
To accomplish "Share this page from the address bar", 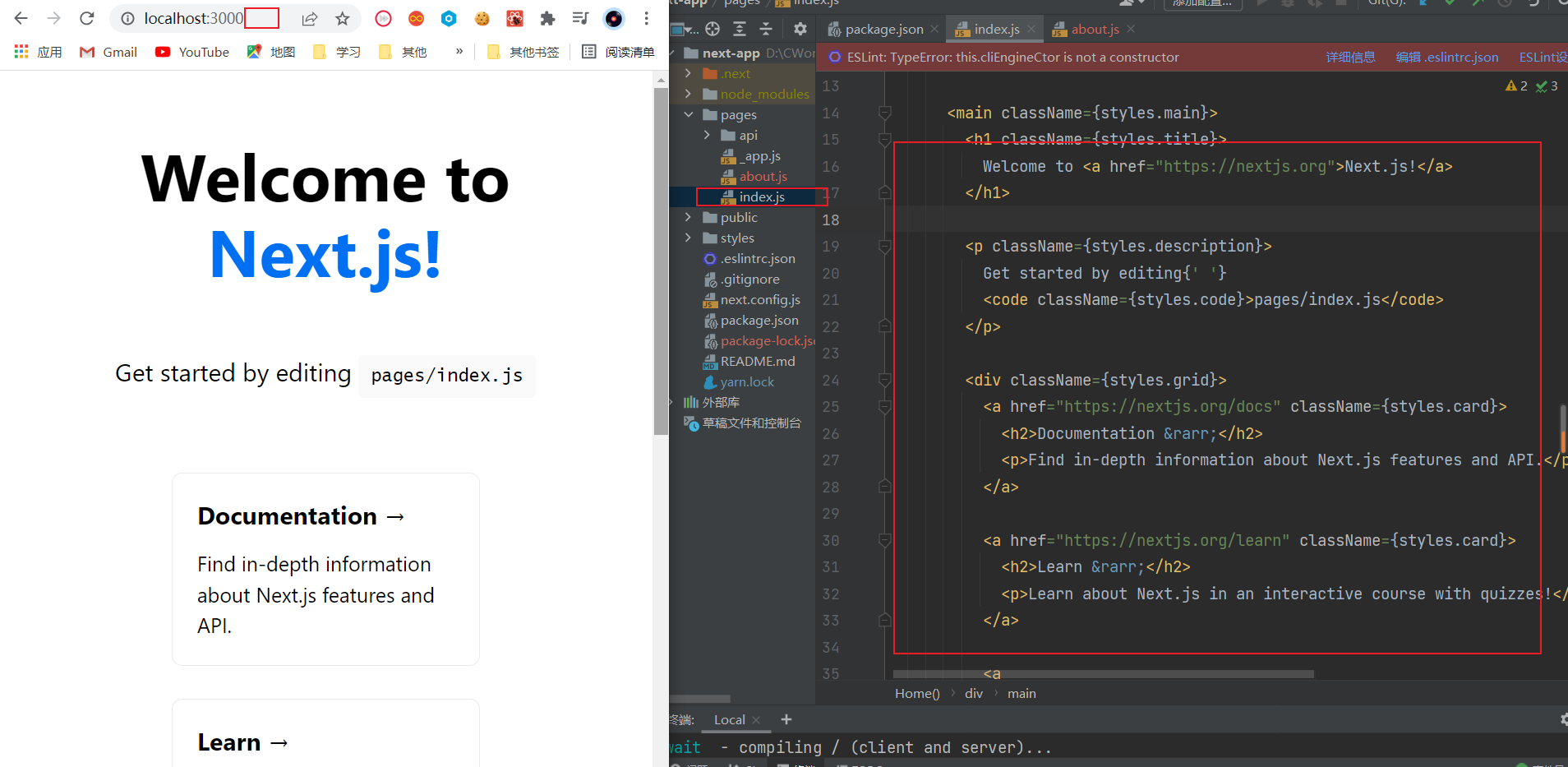I will point(310,18).
